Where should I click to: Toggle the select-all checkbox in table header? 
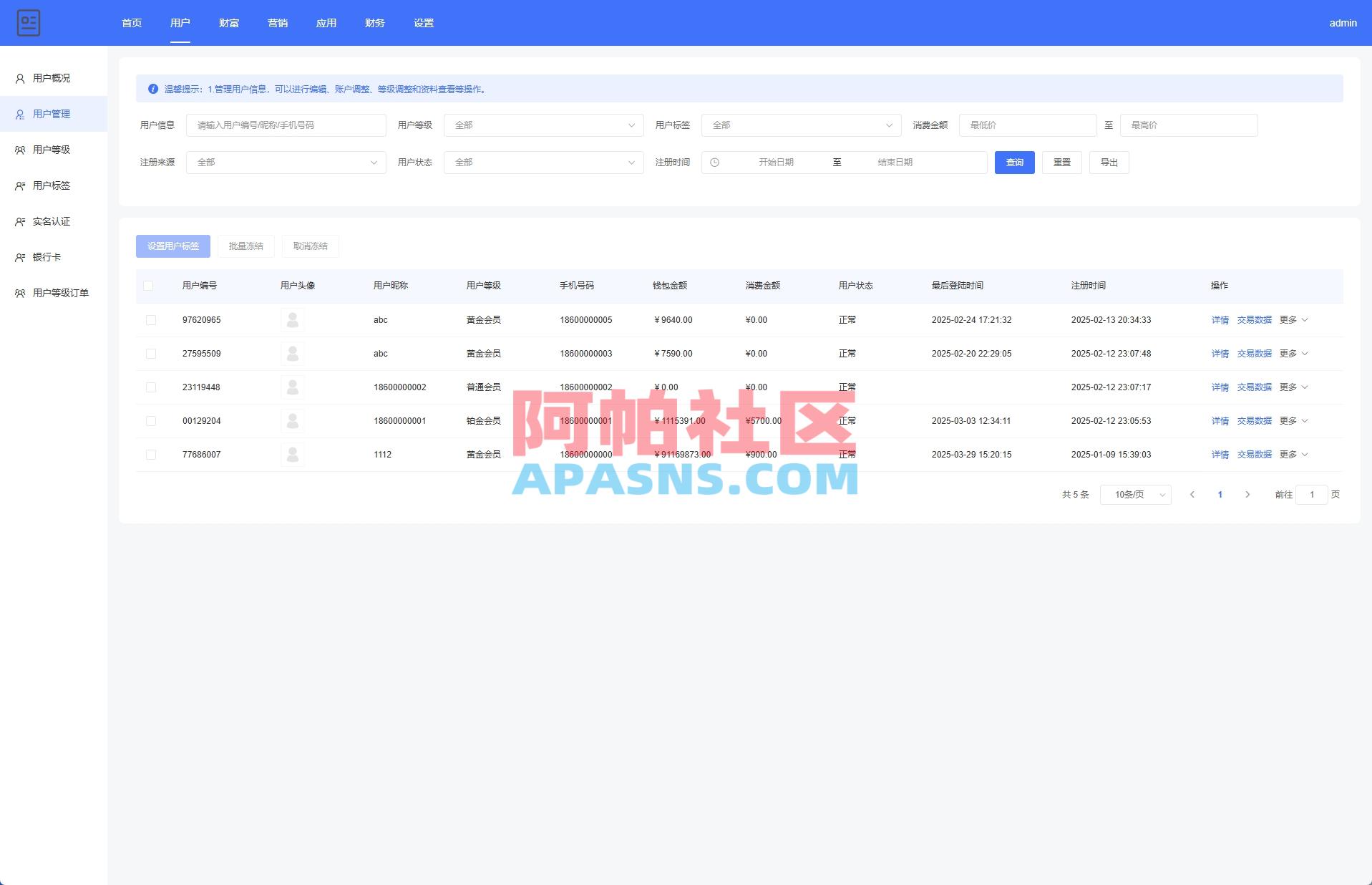coord(150,285)
